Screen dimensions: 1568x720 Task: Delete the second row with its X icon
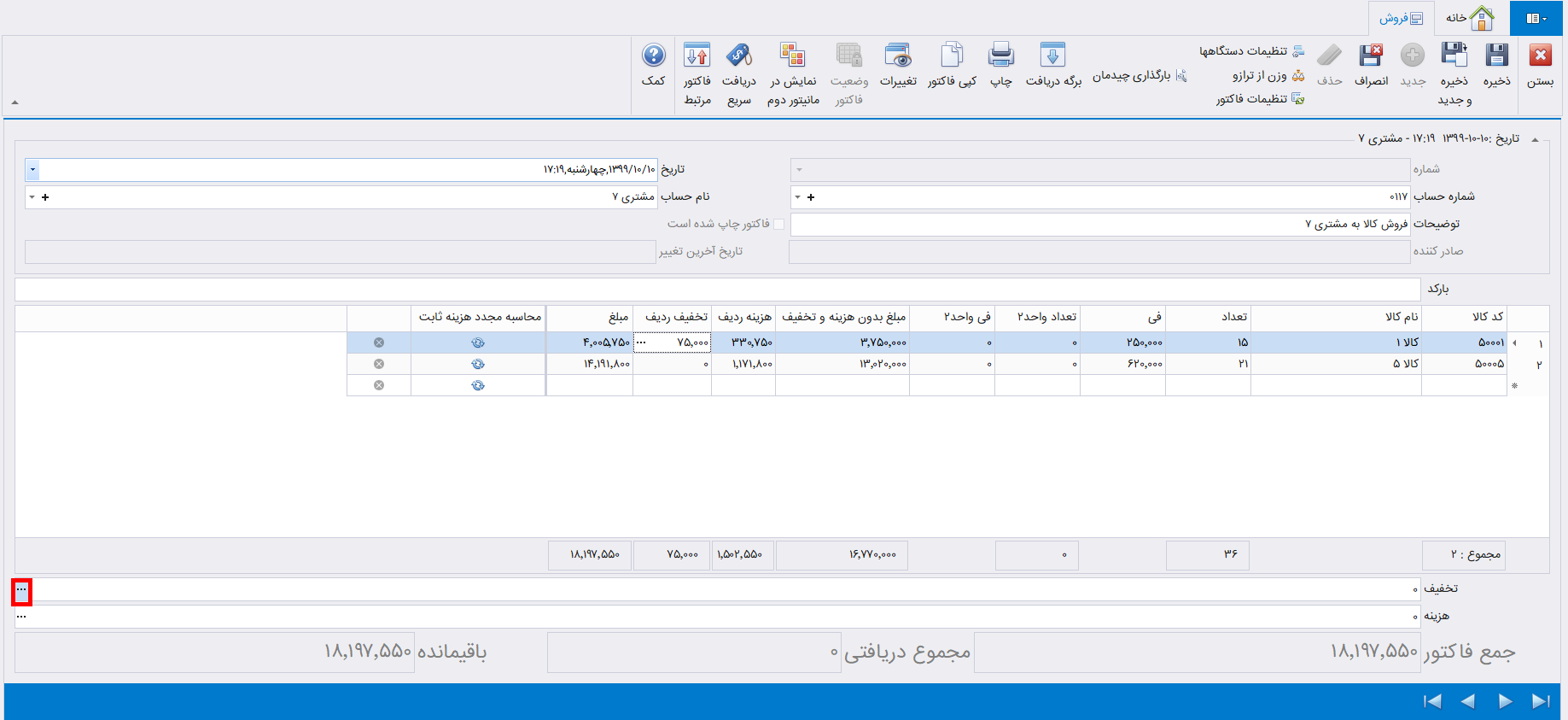tap(379, 364)
